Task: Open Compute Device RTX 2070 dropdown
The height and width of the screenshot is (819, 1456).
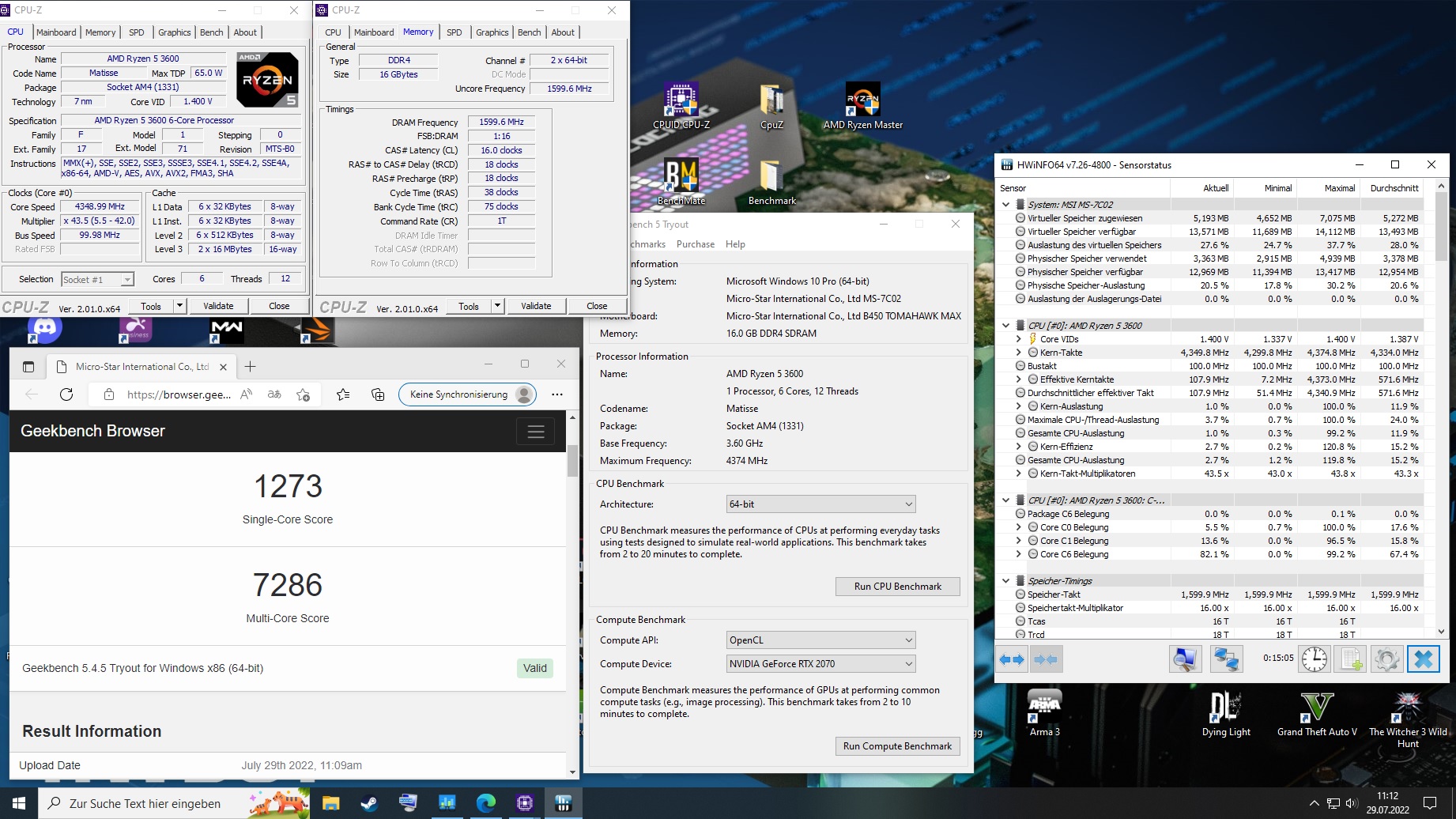Action: point(821,664)
